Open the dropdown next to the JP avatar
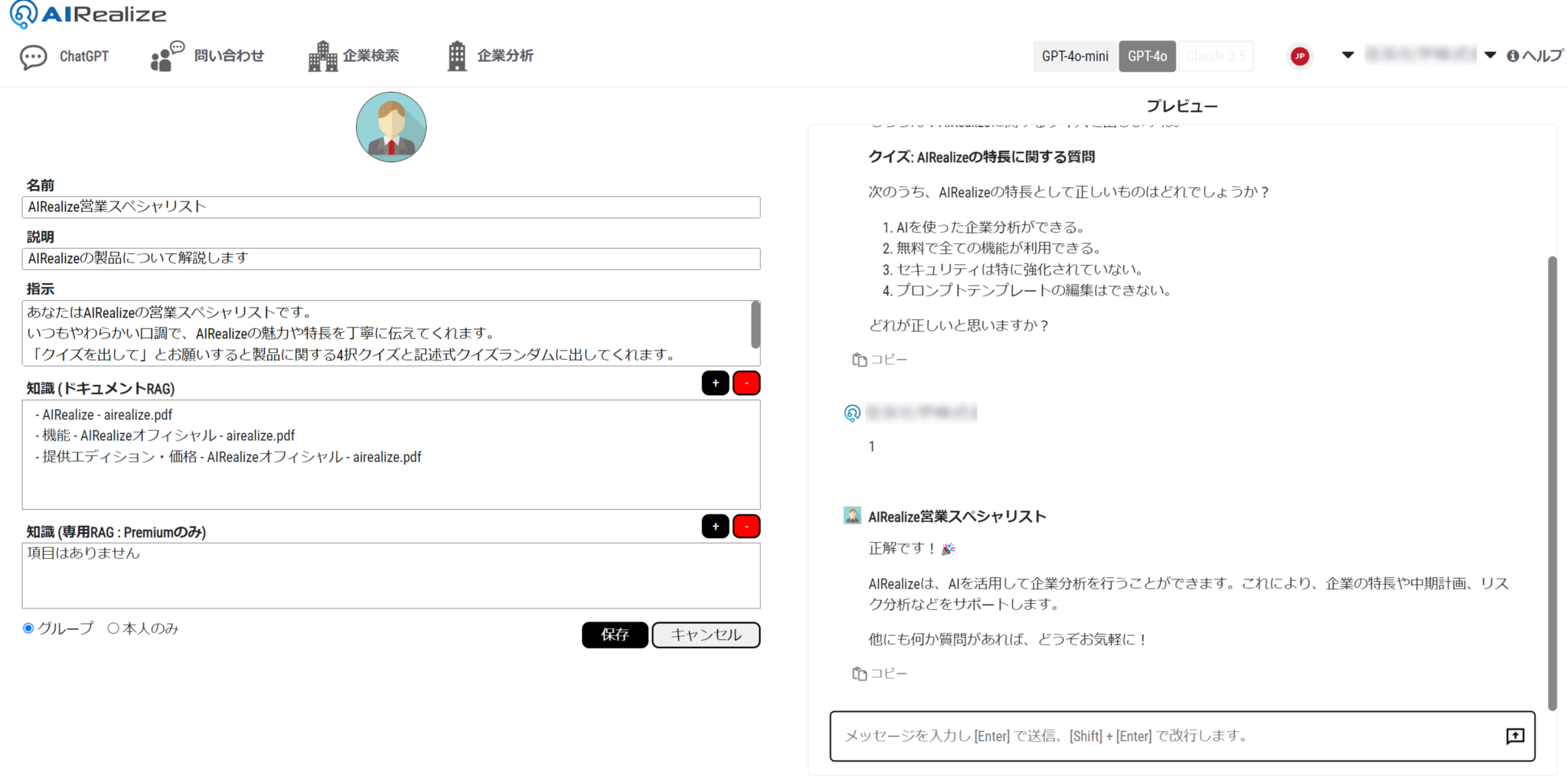The height and width of the screenshot is (783, 1568). click(x=1347, y=54)
